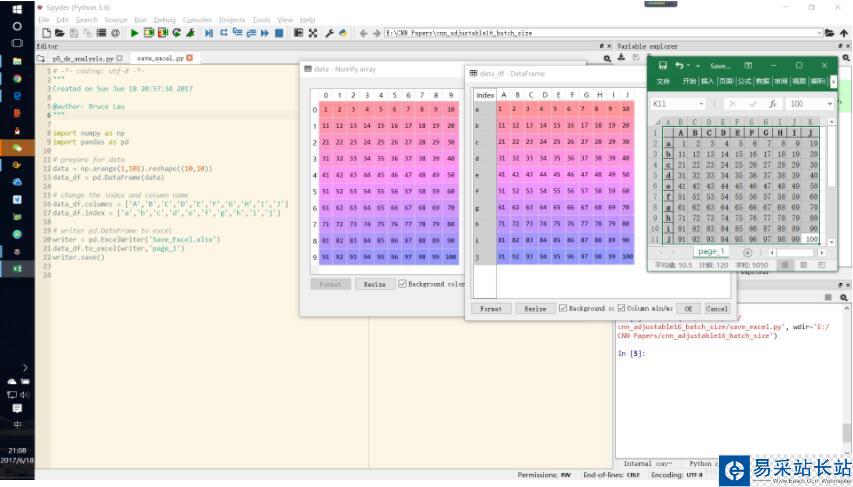Switch to the p5_de_analysis.py editor tab

[82, 59]
